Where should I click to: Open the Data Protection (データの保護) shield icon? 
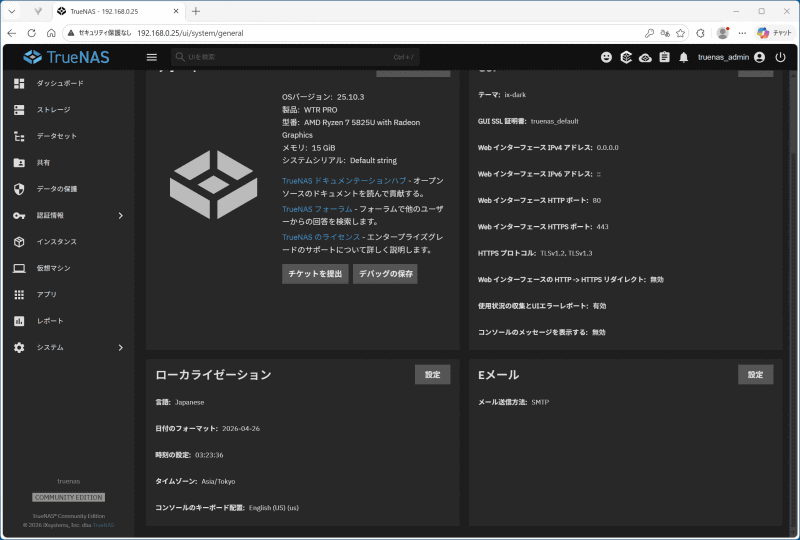point(19,189)
